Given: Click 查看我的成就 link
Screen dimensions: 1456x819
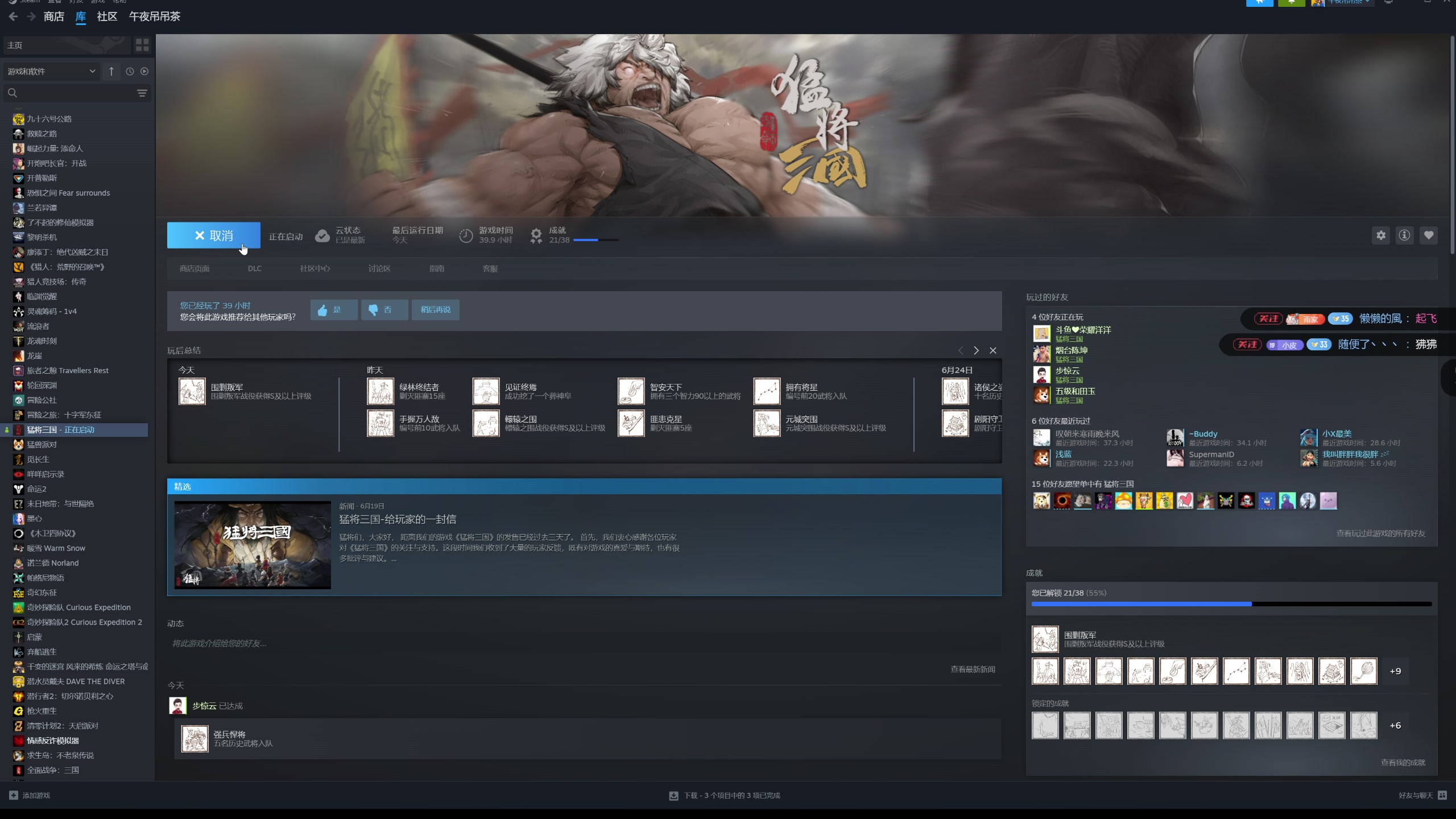Looking at the screenshot, I should (1403, 763).
